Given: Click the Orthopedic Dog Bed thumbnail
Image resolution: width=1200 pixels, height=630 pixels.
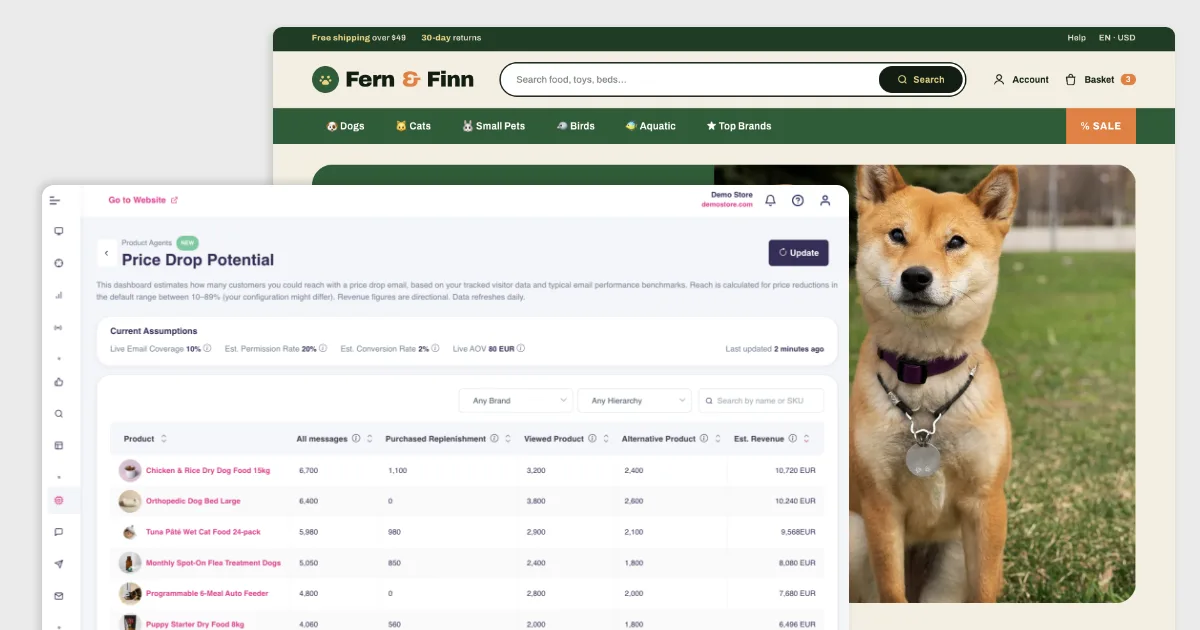Looking at the screenshot, I should click(x=130, y=501).
